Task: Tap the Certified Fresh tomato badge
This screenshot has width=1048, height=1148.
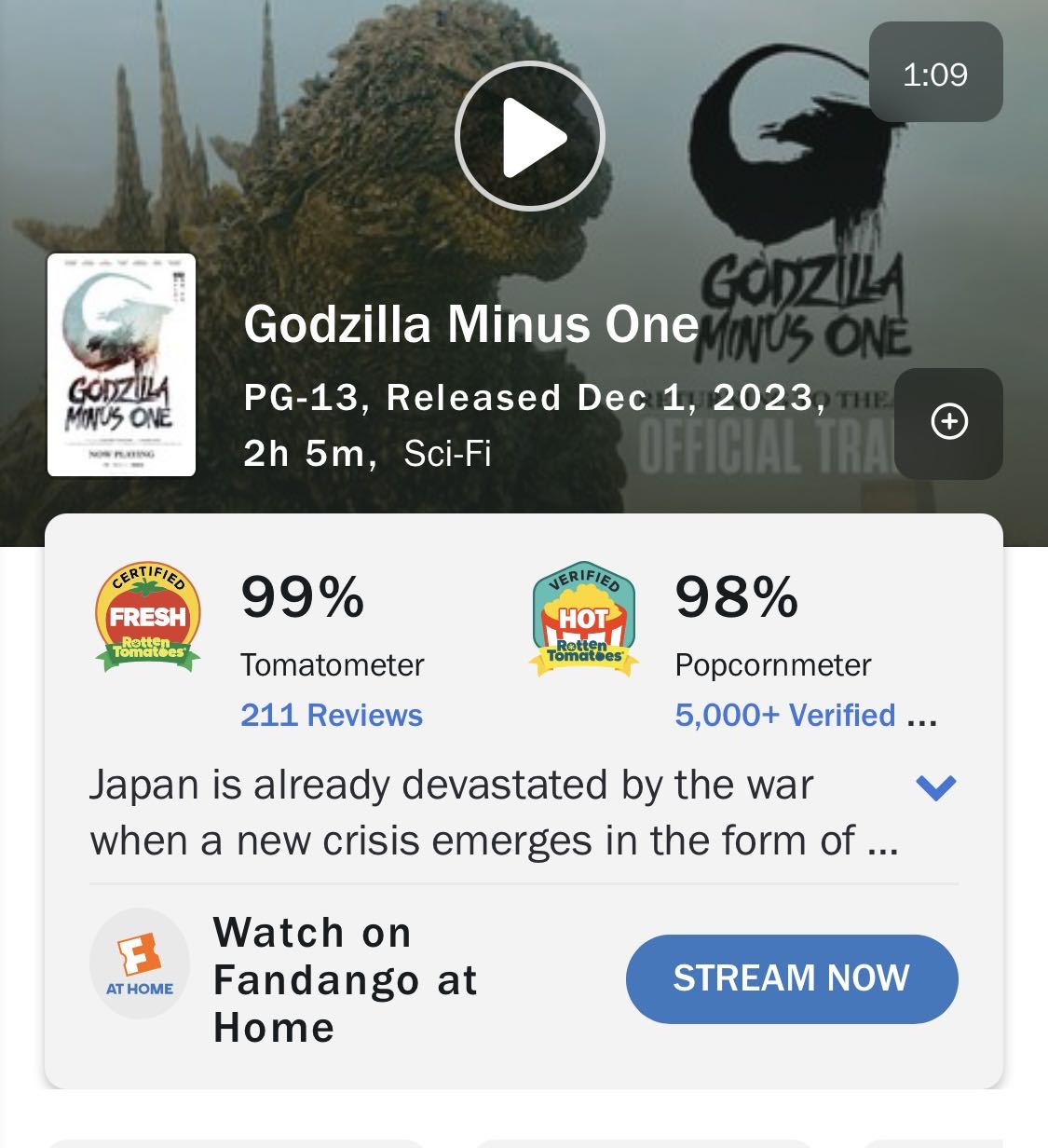Action: click(148, 617)
